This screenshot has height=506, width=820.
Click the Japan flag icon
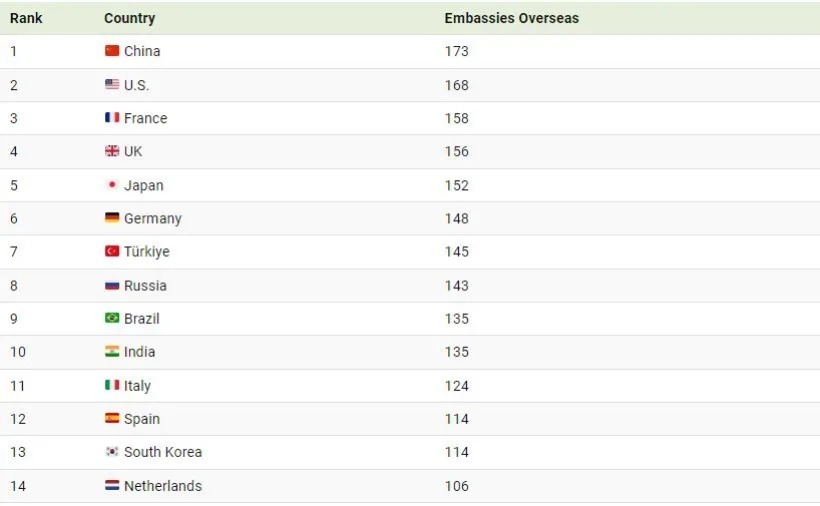click(x=112, y=185)
